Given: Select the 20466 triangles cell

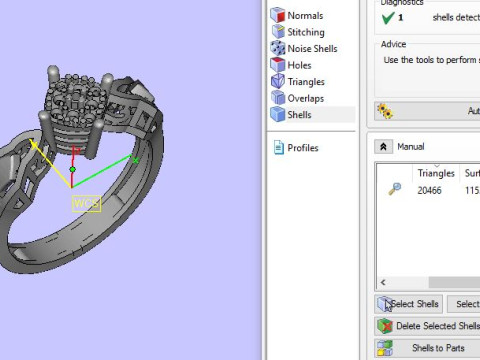Looking at the screenshot, I should pyautogui.click(x=429, y=190).
